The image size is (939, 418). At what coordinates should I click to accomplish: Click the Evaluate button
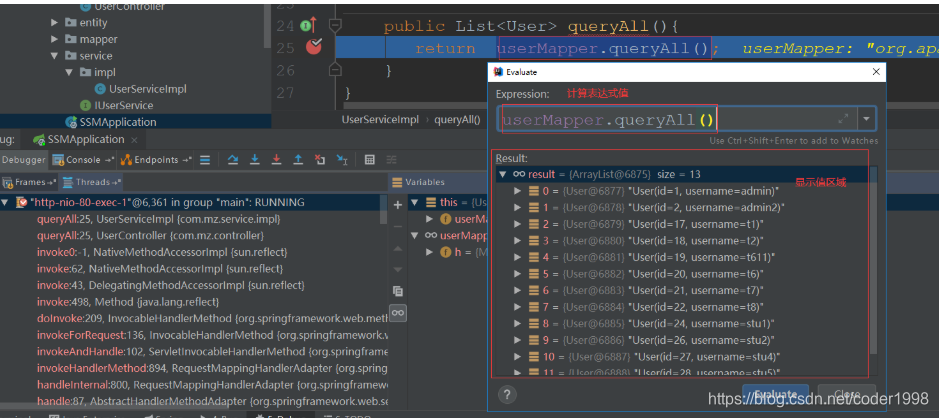point(776,395)
